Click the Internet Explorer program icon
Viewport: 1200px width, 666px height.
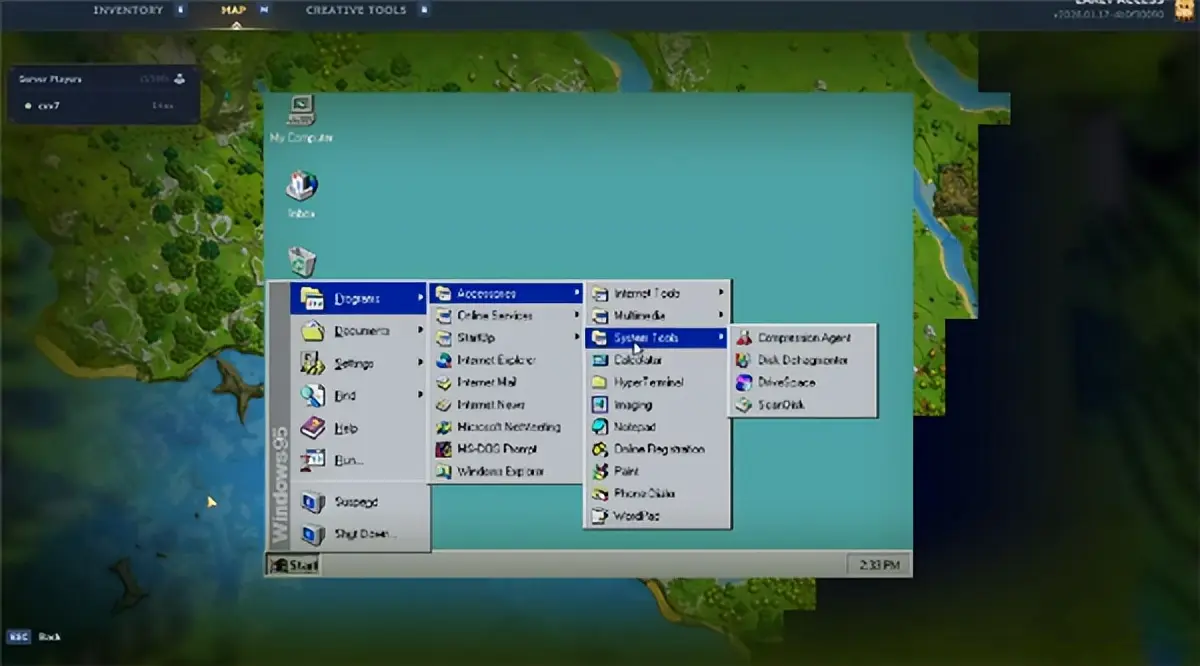[496, 360]
